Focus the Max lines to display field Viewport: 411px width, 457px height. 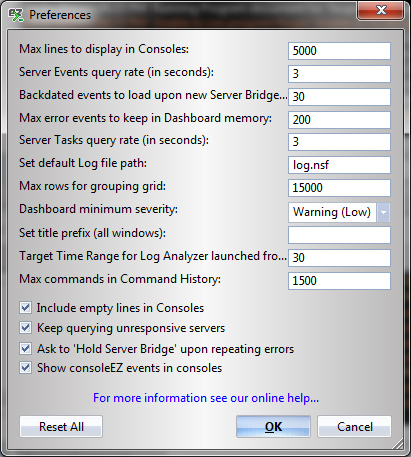[x=339, y=51]
